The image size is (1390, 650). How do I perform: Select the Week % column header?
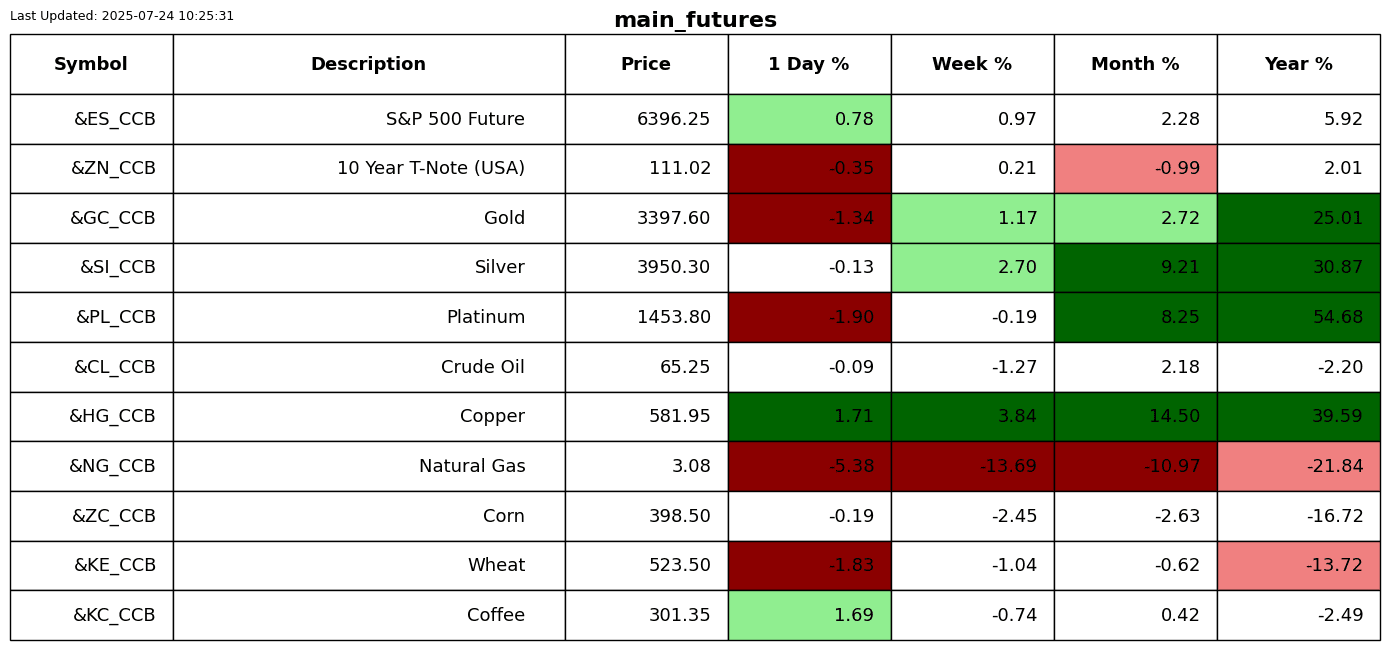coord(972,65)
